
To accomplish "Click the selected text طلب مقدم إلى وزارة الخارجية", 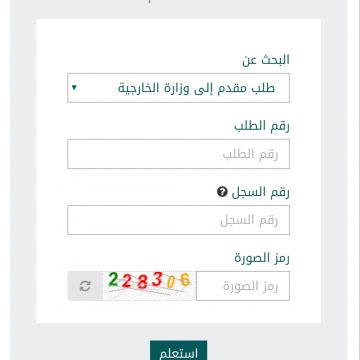I will click(x=196, y=88).
